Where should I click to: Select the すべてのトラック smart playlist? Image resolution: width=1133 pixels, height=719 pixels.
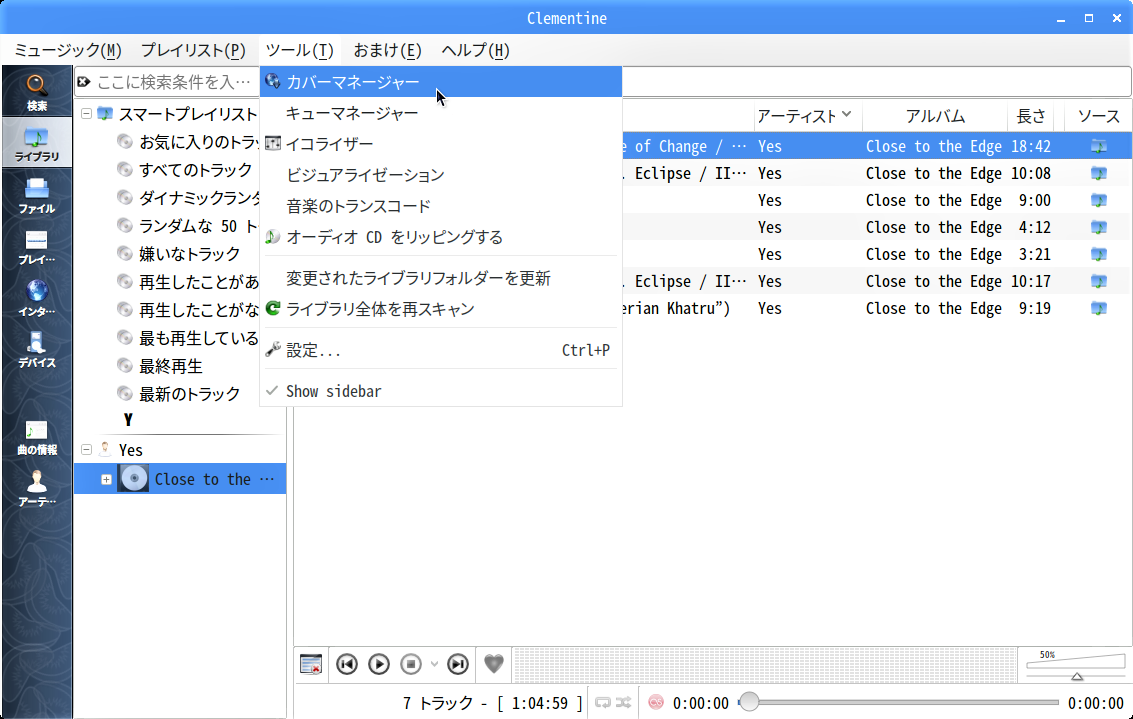tap(185, 170)
